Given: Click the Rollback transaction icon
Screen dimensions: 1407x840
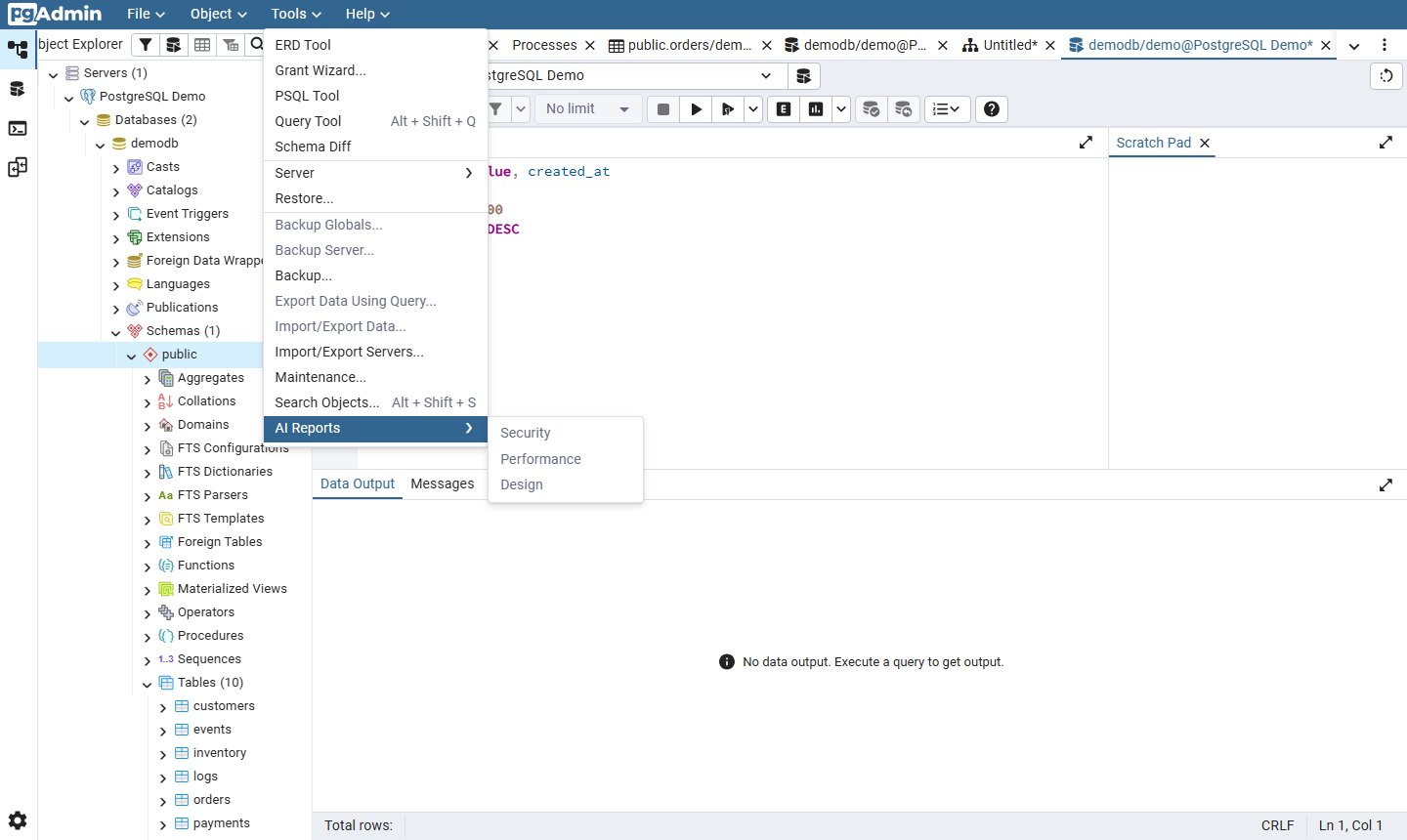Looking at the screenshot, I should click(x=904, y=109).
